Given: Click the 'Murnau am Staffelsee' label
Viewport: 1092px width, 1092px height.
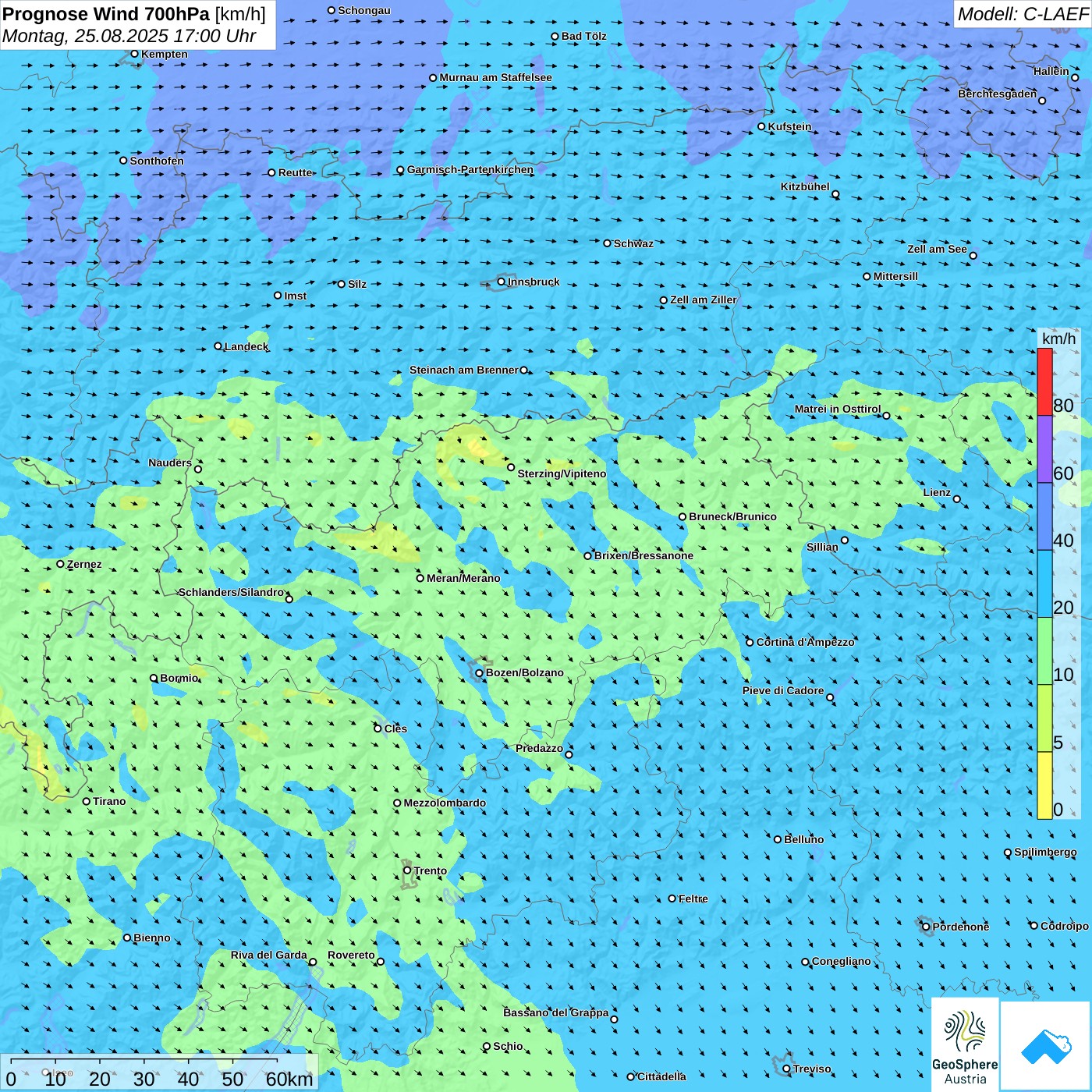Looking at the screenshot, I should coord(496,77).
